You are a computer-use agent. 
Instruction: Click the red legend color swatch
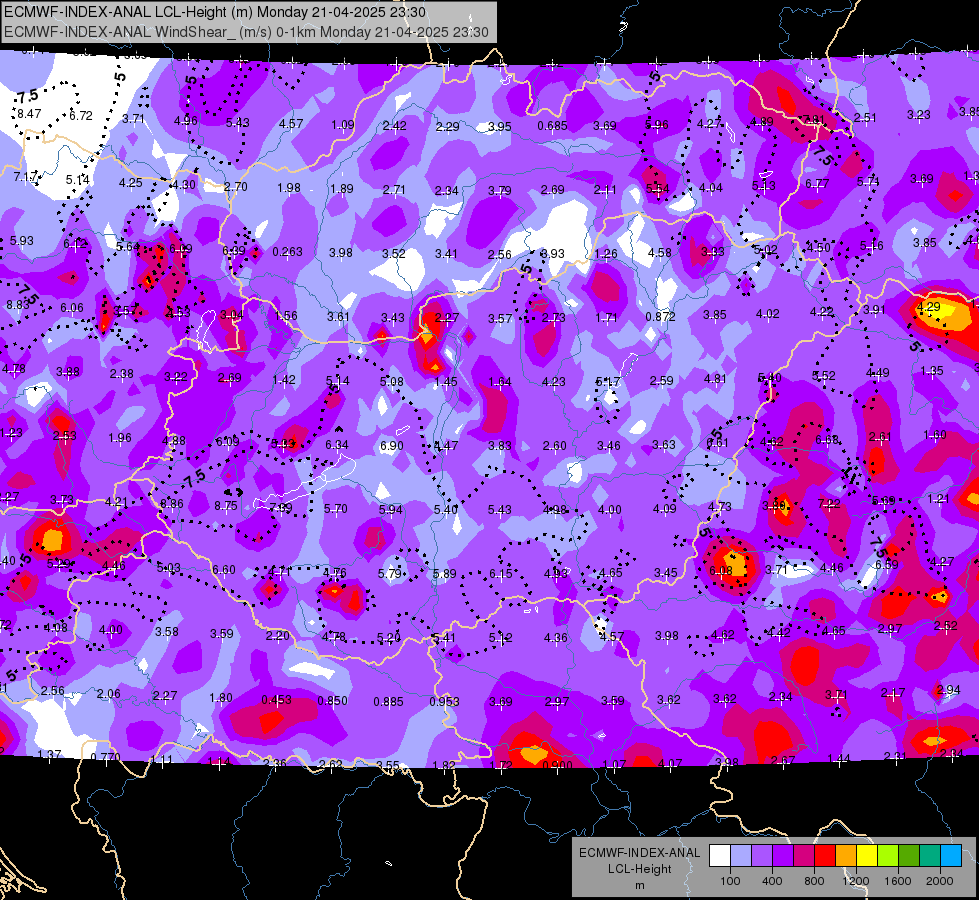[825, 856]
